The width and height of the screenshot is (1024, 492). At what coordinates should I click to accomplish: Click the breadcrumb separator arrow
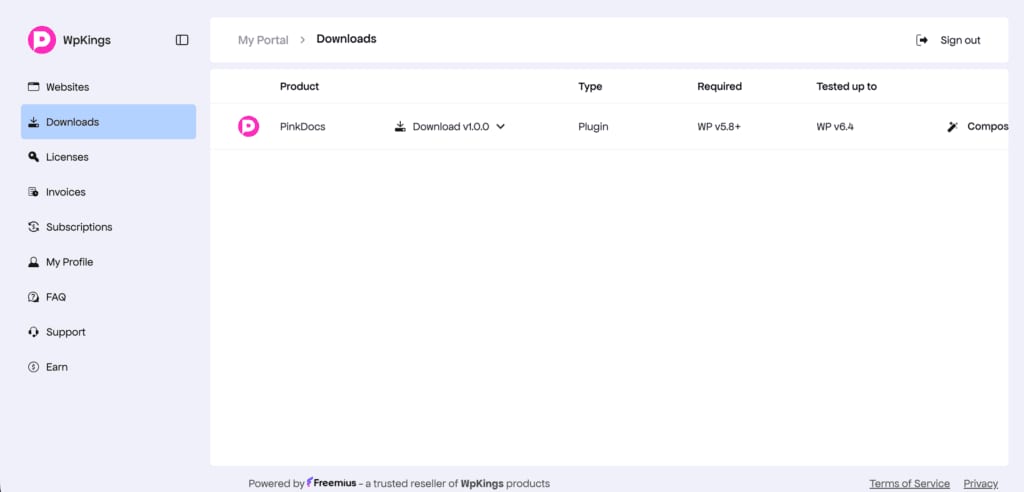(302, 40)
